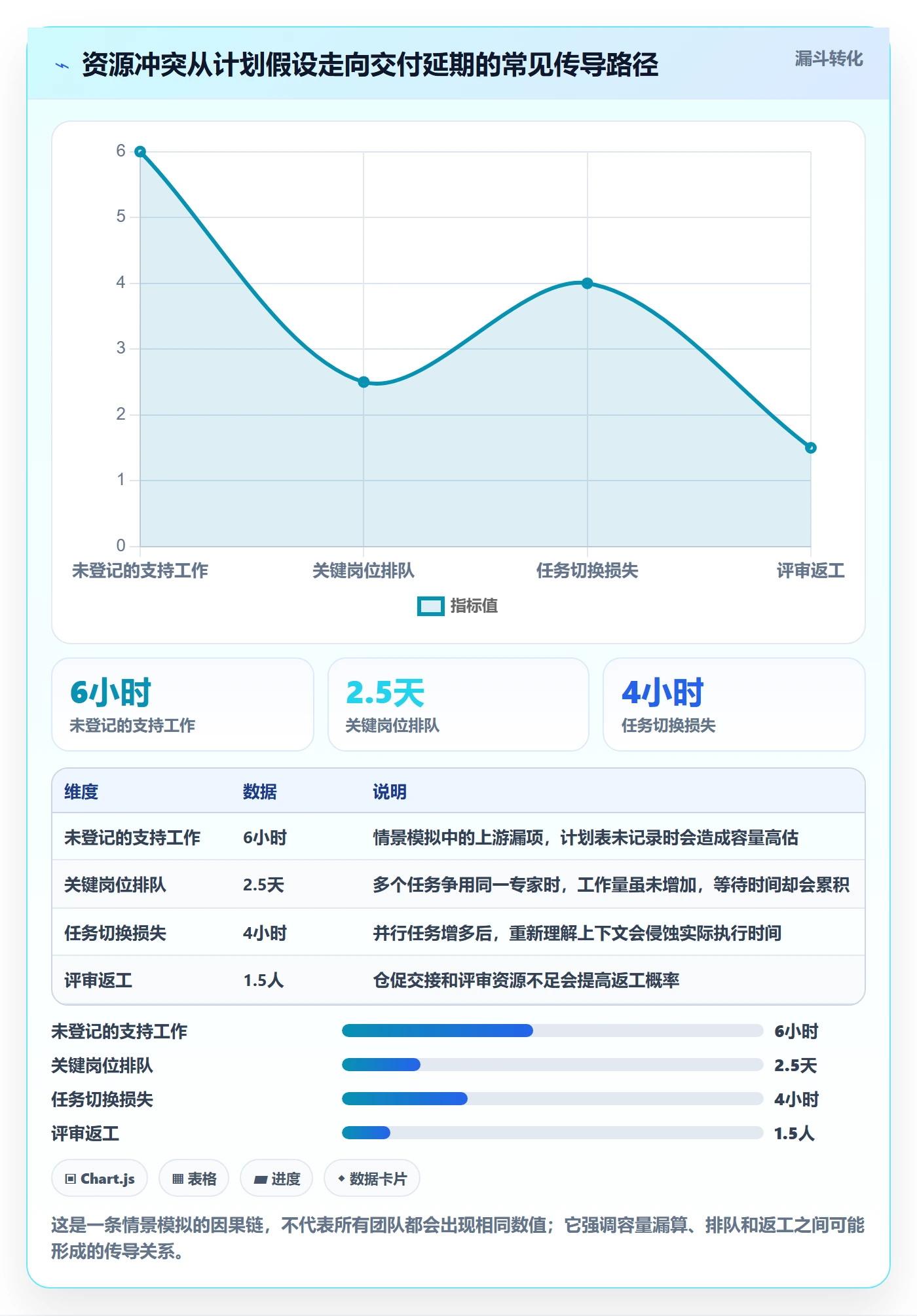Image resolution: width=917 pixels, height=1316 pixels.
Task: Click the 关键岗位排队 progress bar
Action: [553, 1065]
